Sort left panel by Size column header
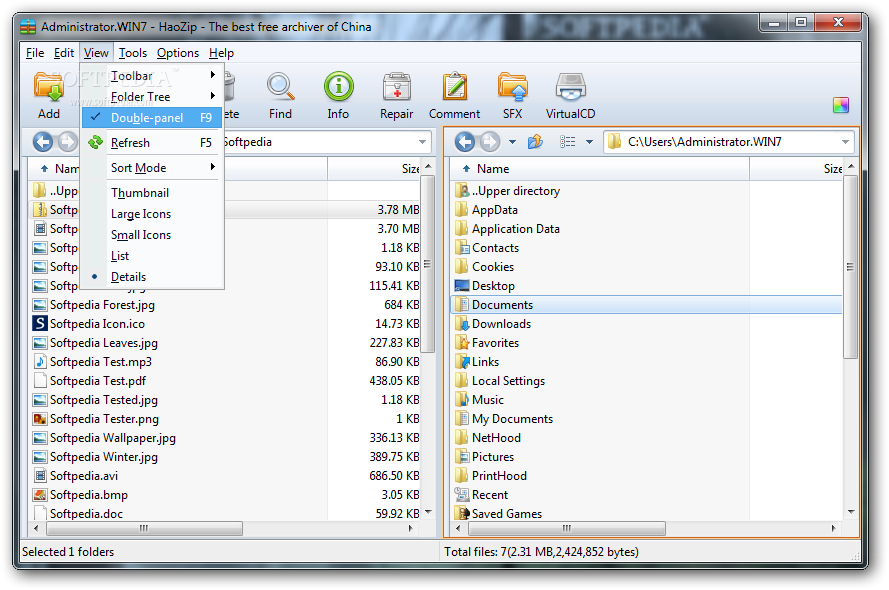The height and width of the screenshot is (590, 889). click(374, 169)
